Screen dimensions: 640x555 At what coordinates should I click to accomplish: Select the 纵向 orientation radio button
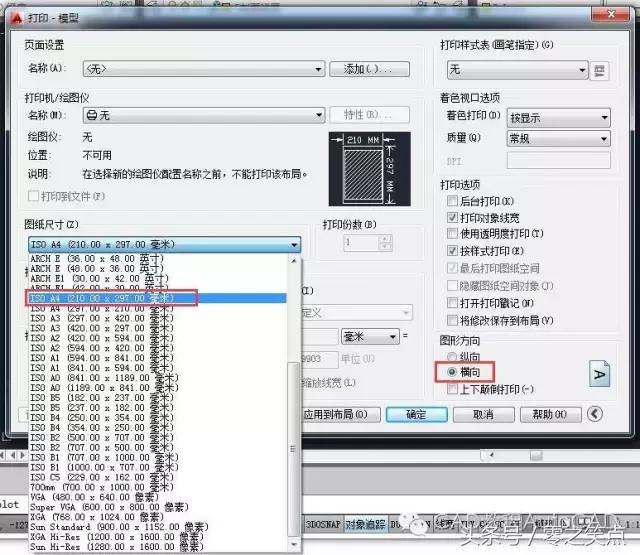pos(452,357)
